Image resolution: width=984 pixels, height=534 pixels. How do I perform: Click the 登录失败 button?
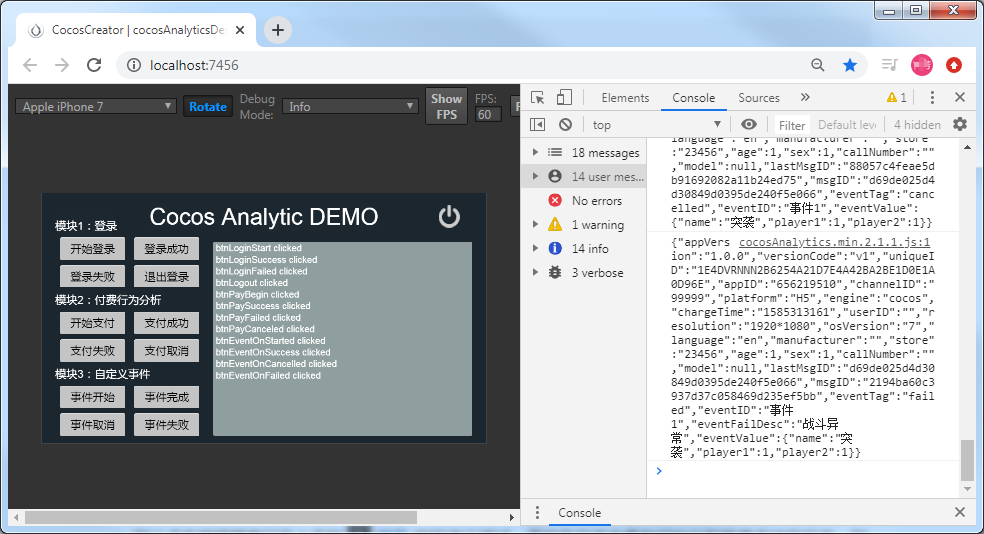[x=92, y=276]
